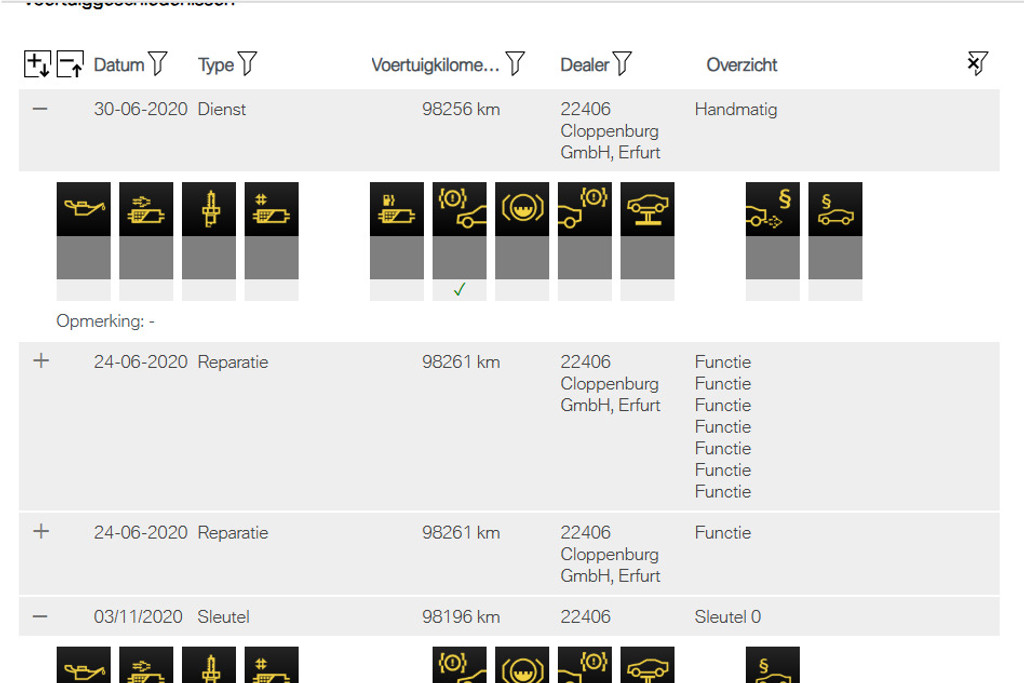Click the car on lift inspection icon
This screenshot has width=1024, height=683.
point(647,209)
